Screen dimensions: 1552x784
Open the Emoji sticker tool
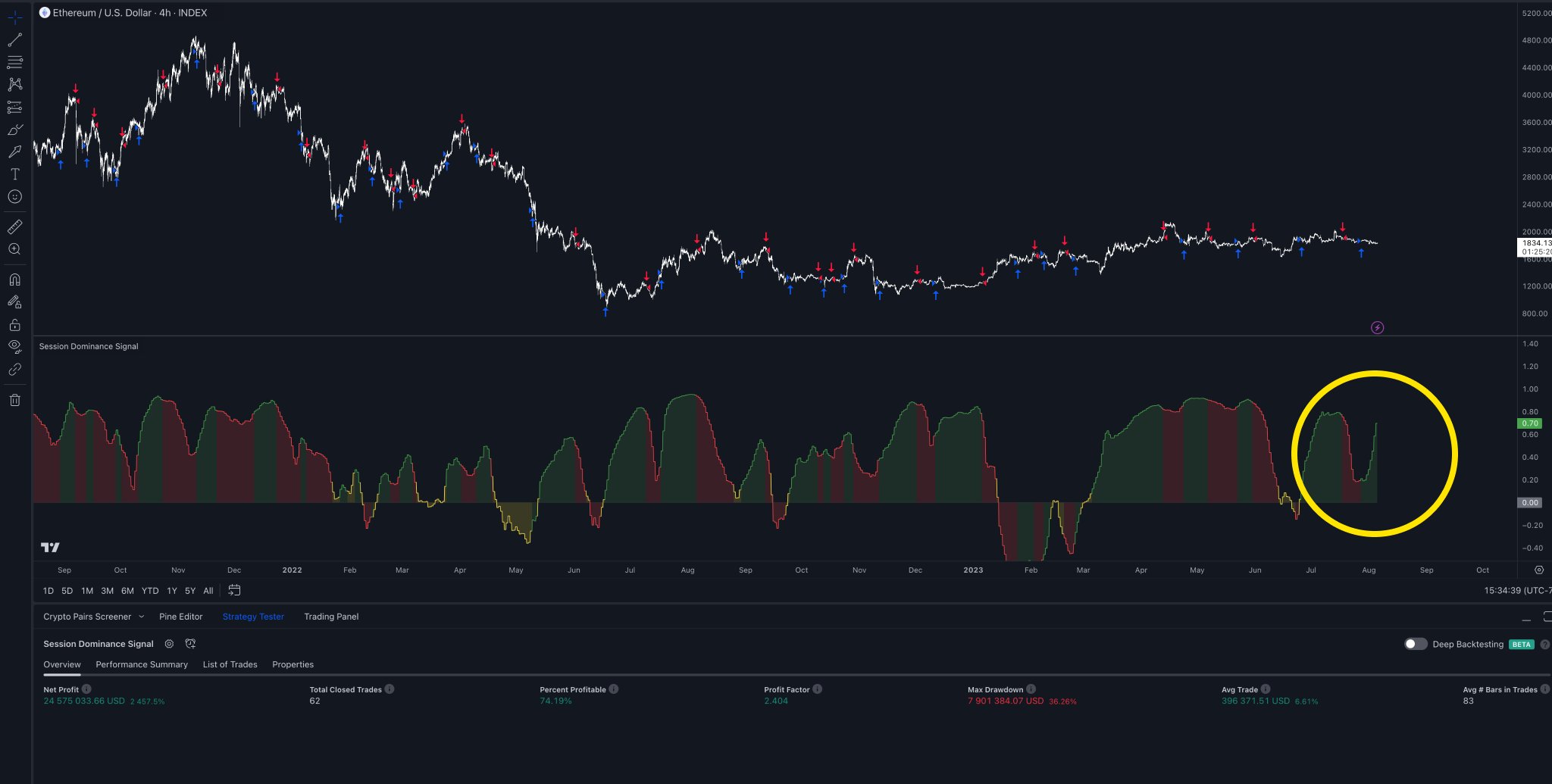pos(14,197)
